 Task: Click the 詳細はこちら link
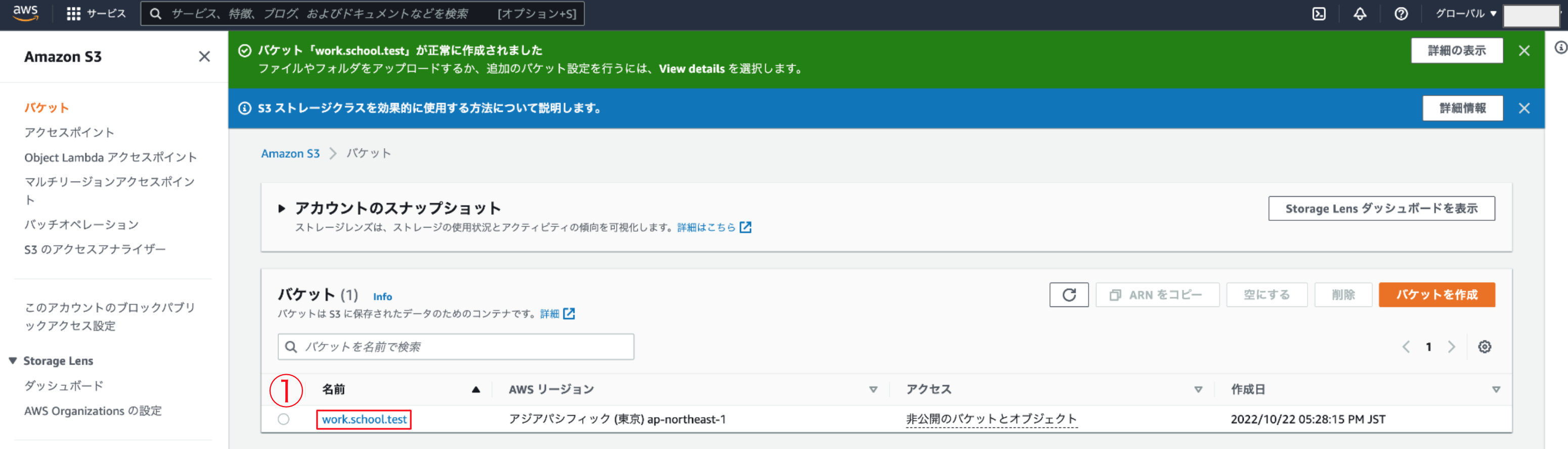706,228
